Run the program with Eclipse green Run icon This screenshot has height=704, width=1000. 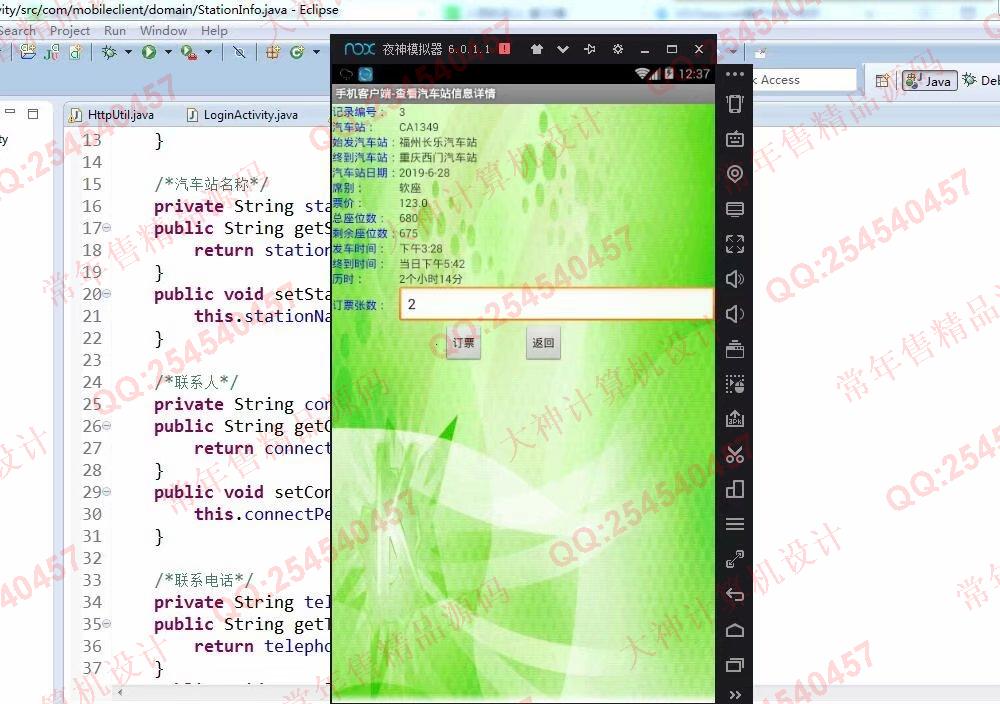149,52
